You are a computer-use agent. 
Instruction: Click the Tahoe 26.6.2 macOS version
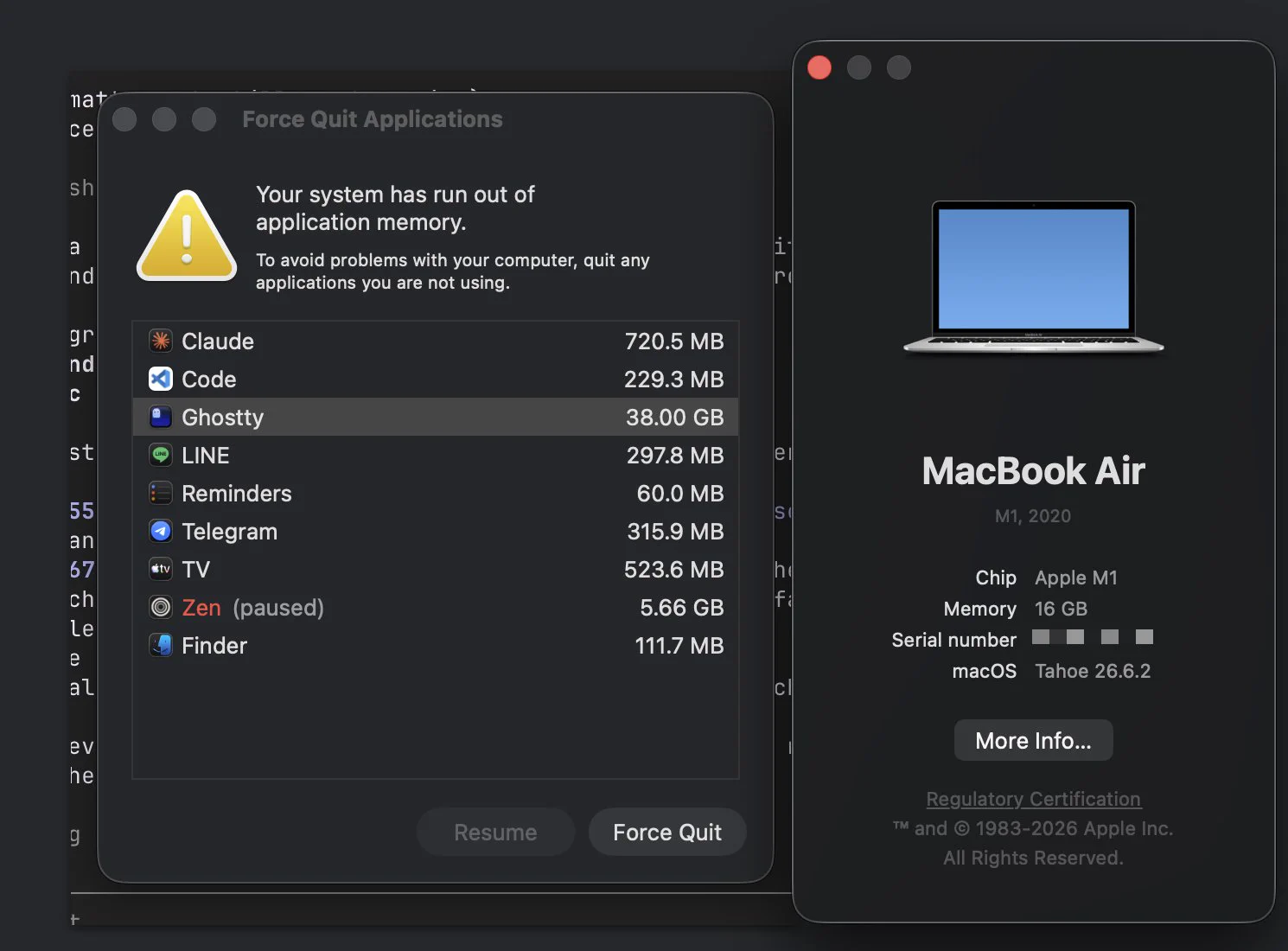click(1093, 671)
